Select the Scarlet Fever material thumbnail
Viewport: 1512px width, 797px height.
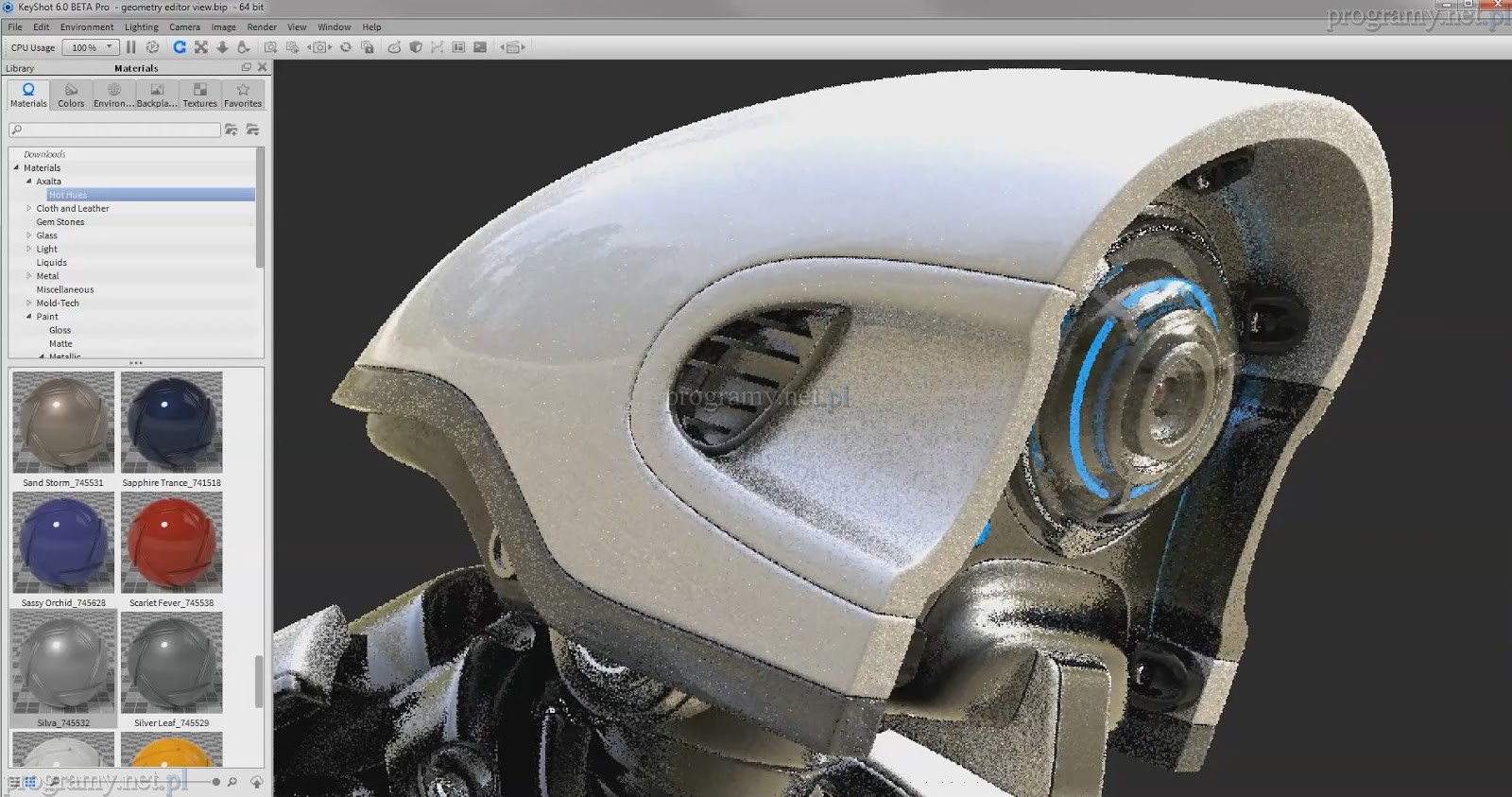[172, 544]
